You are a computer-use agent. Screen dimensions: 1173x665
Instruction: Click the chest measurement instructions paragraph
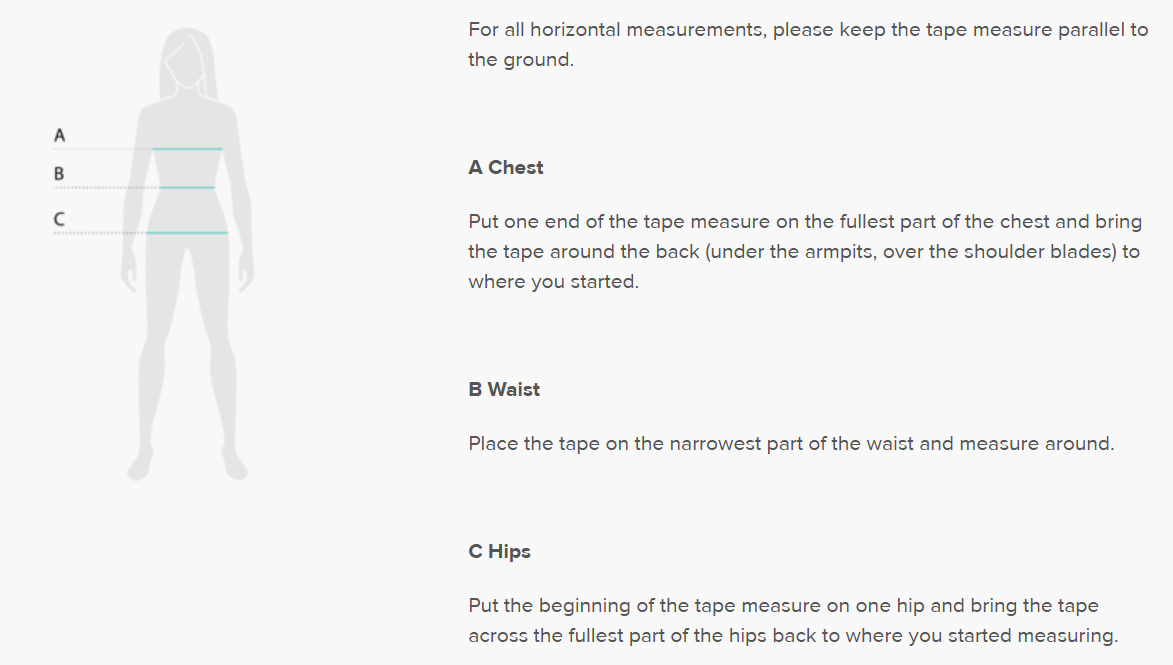coord(804,252)
